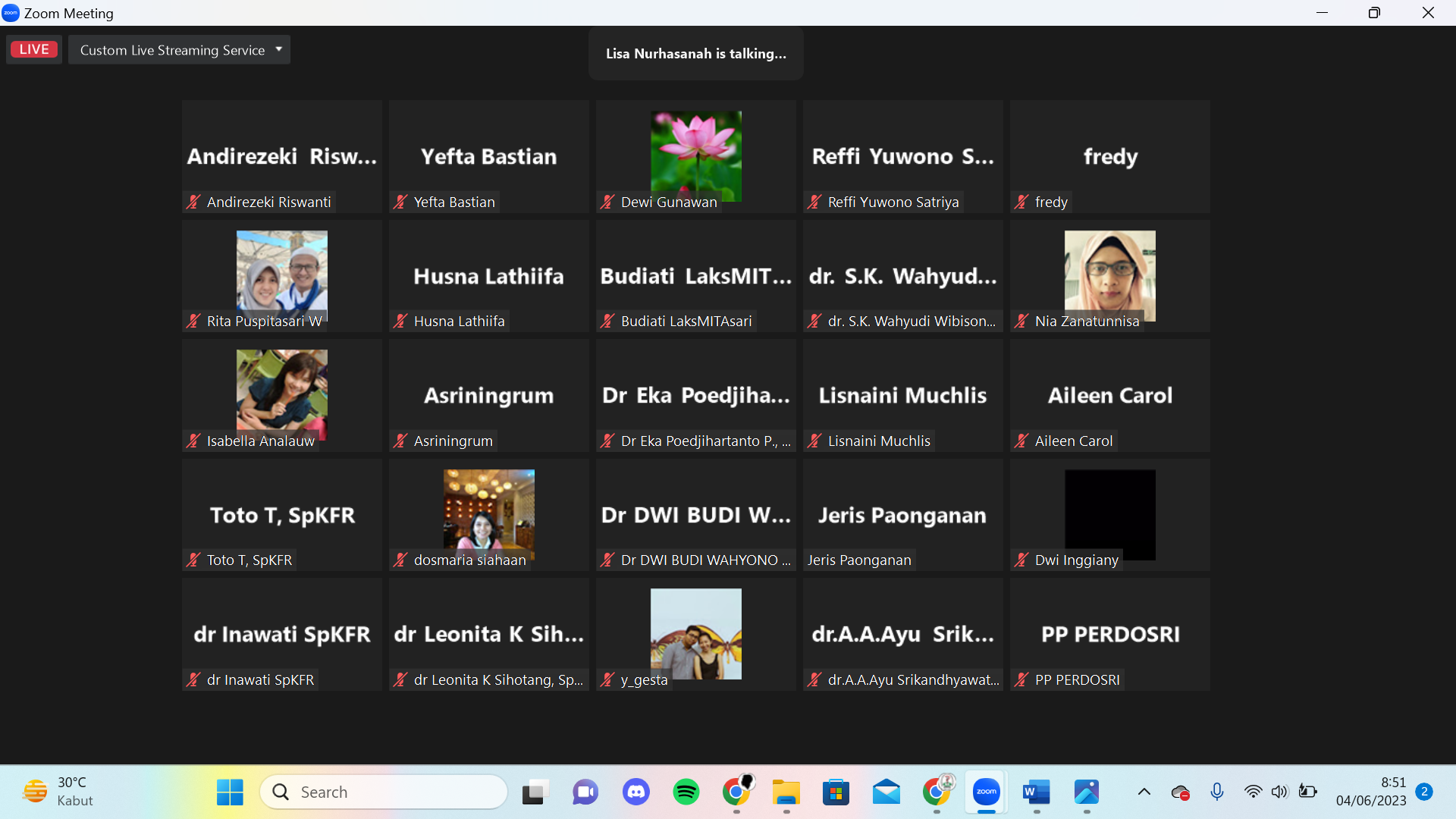Open Discord from the taskbar
This screenshot has width=1456, height=819.
click(x=635, y=792)
